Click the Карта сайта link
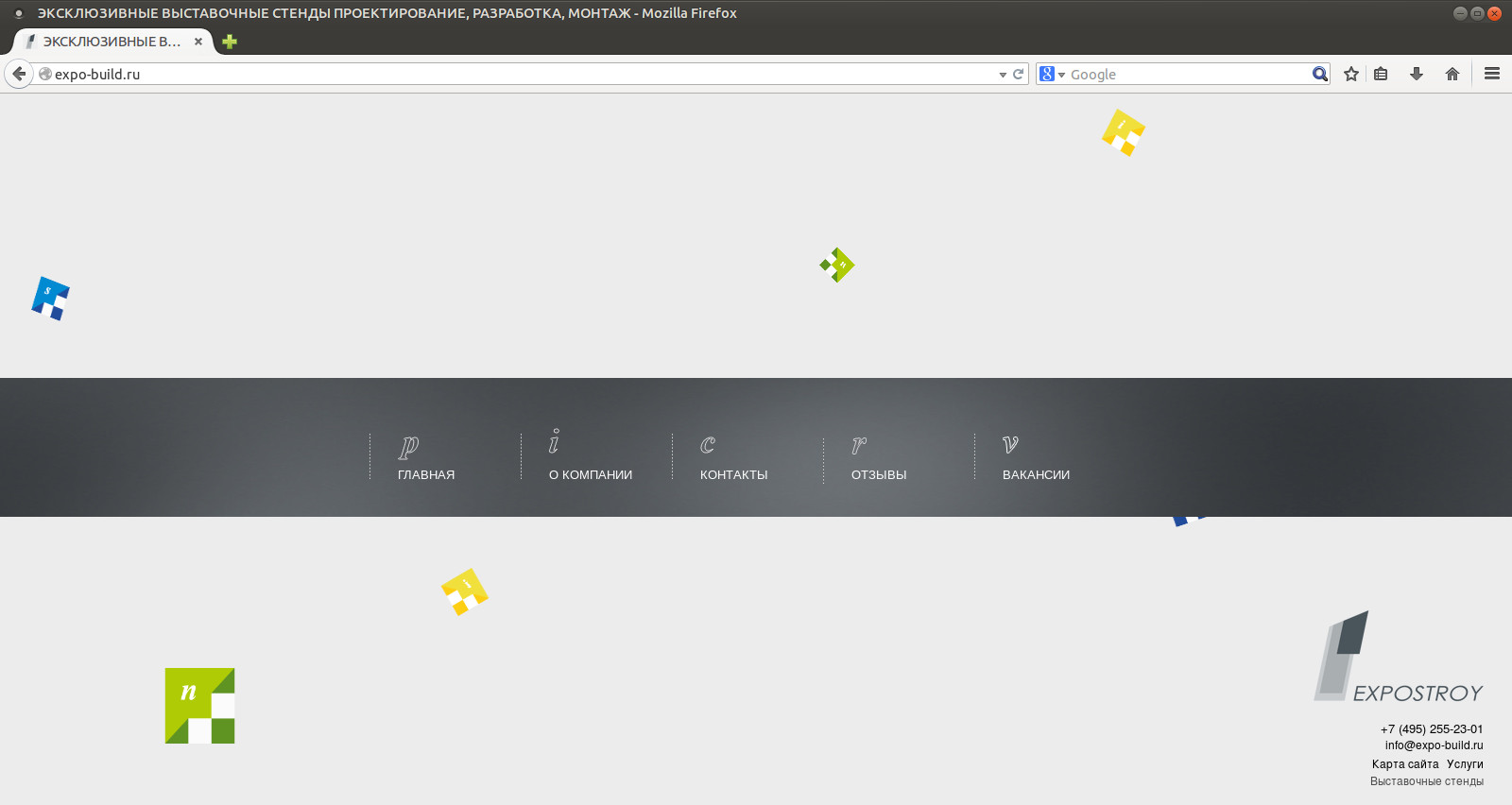This screenshot has width=1512, height=805. [1405, 764]
